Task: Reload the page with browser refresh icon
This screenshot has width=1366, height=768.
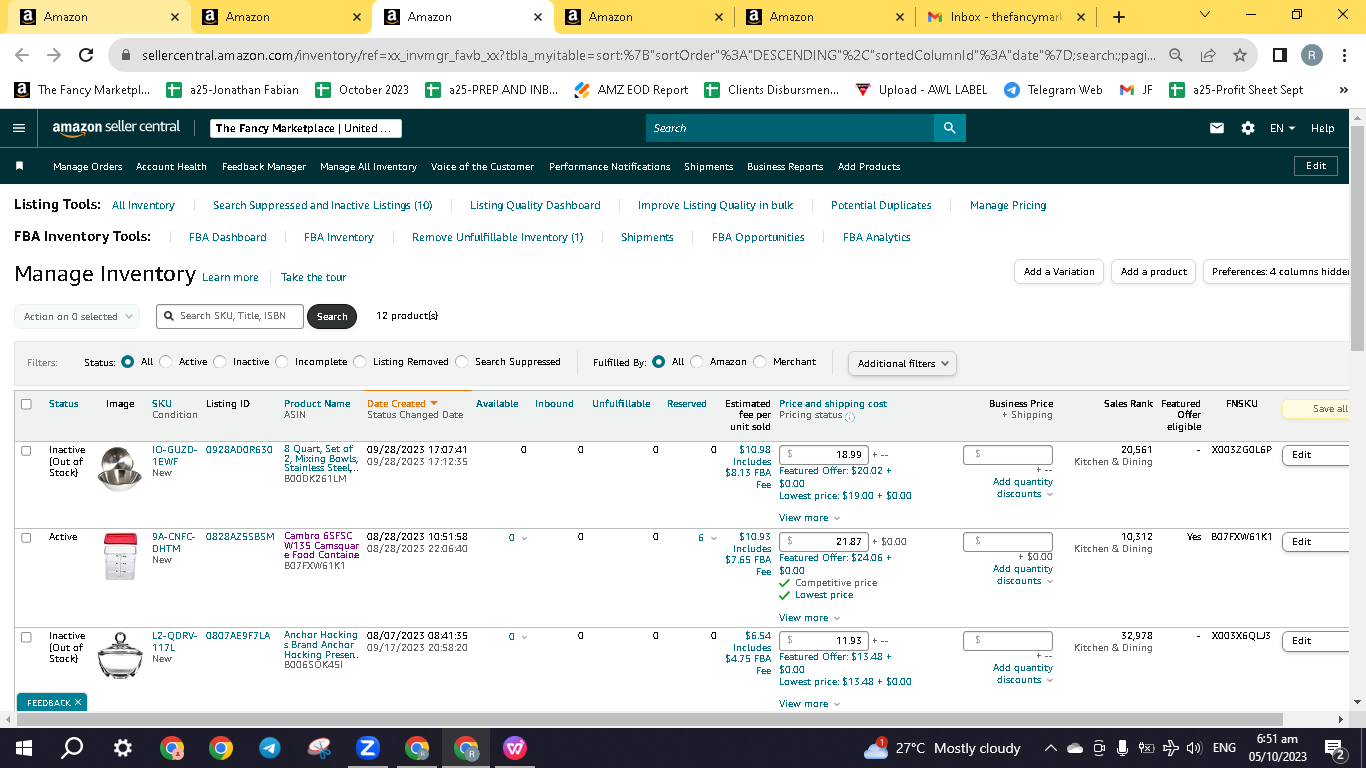Action: tap(86, 55)
